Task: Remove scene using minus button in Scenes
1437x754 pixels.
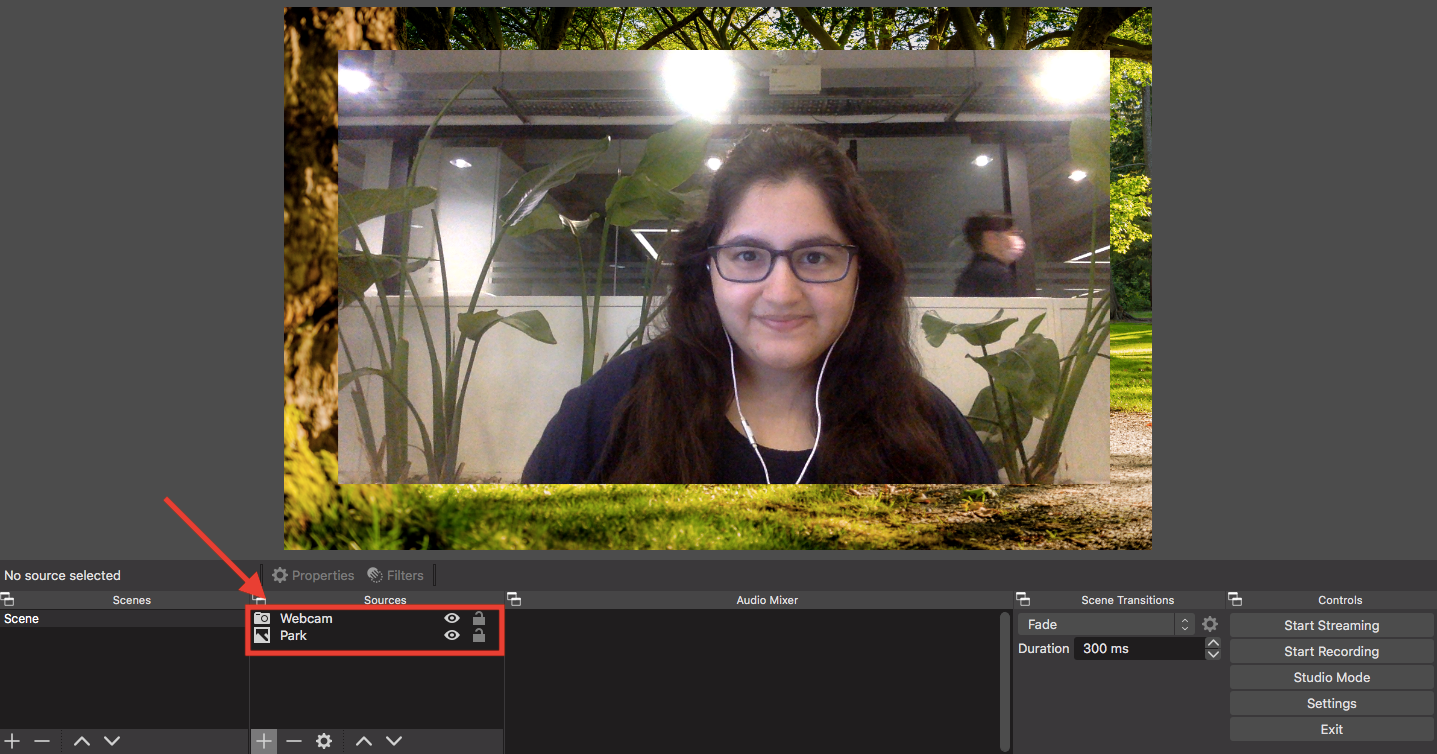Action: click(x=42, y=741)
